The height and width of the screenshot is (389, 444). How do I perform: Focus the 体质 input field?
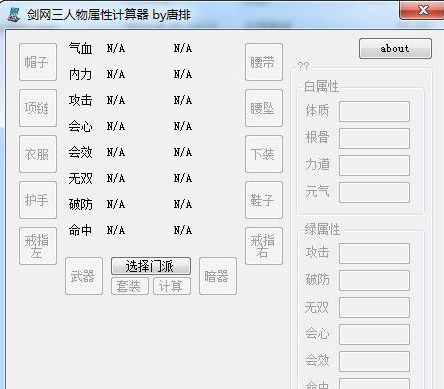pos(374,112)
